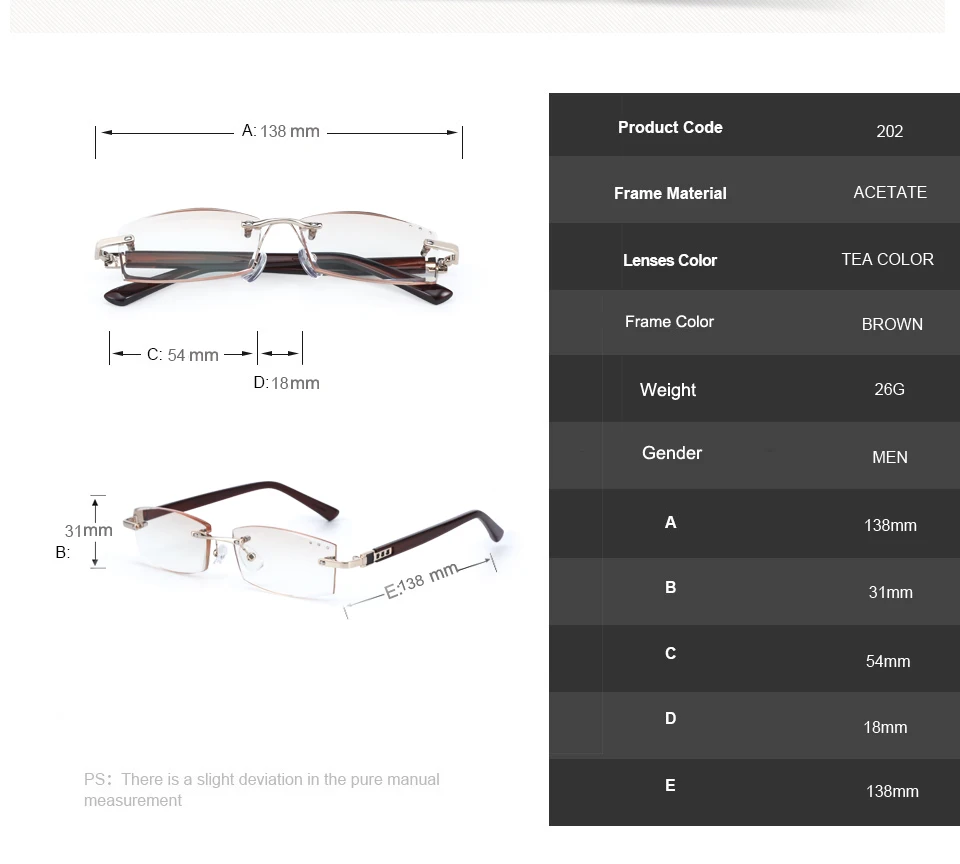Click the C: 54 mm lens width annotation
Viewport: 960px width, 864px height.
[x=182, y=355]
